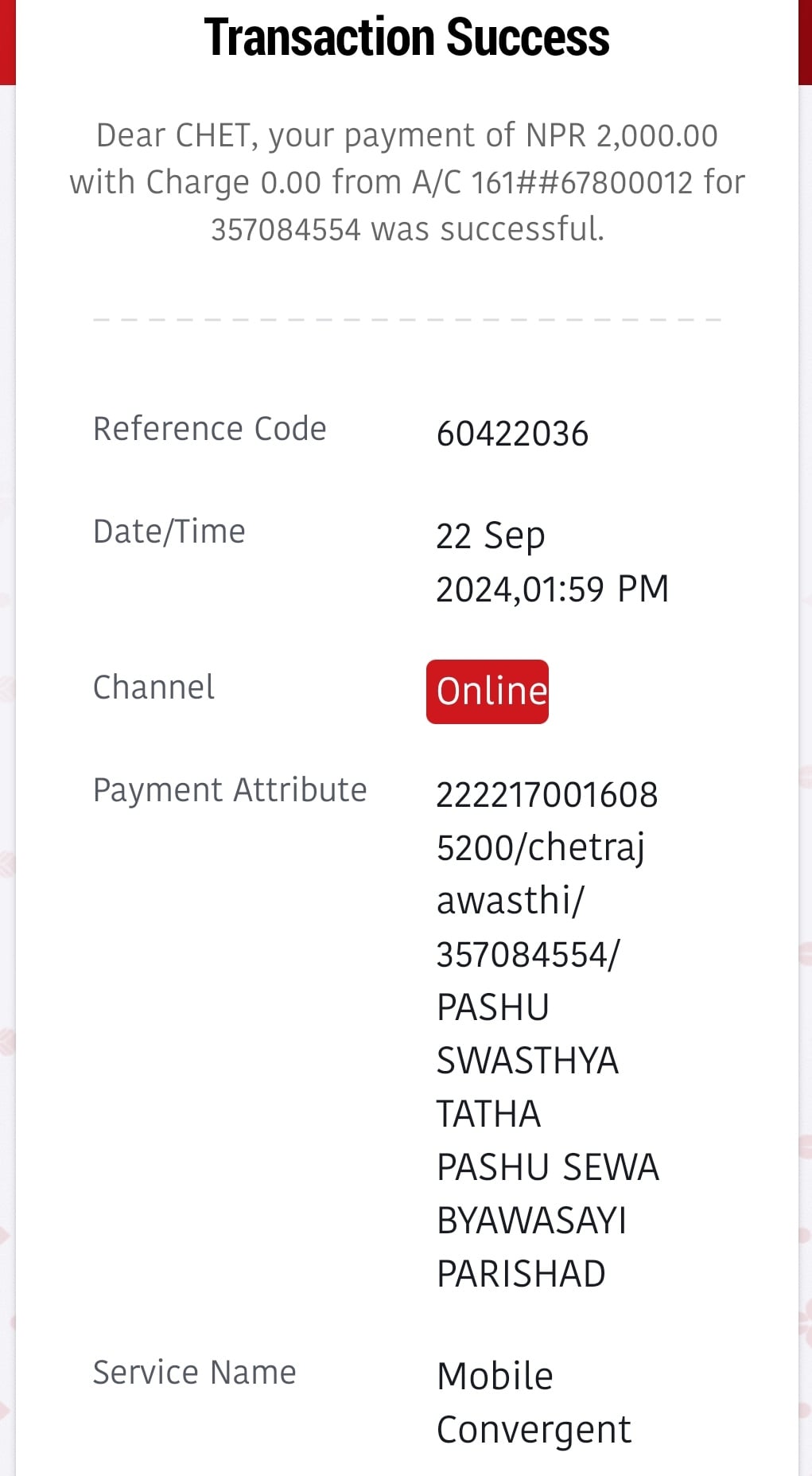Tap the Payment Attribute label
812x1476 pixels.
click(230, 790)
